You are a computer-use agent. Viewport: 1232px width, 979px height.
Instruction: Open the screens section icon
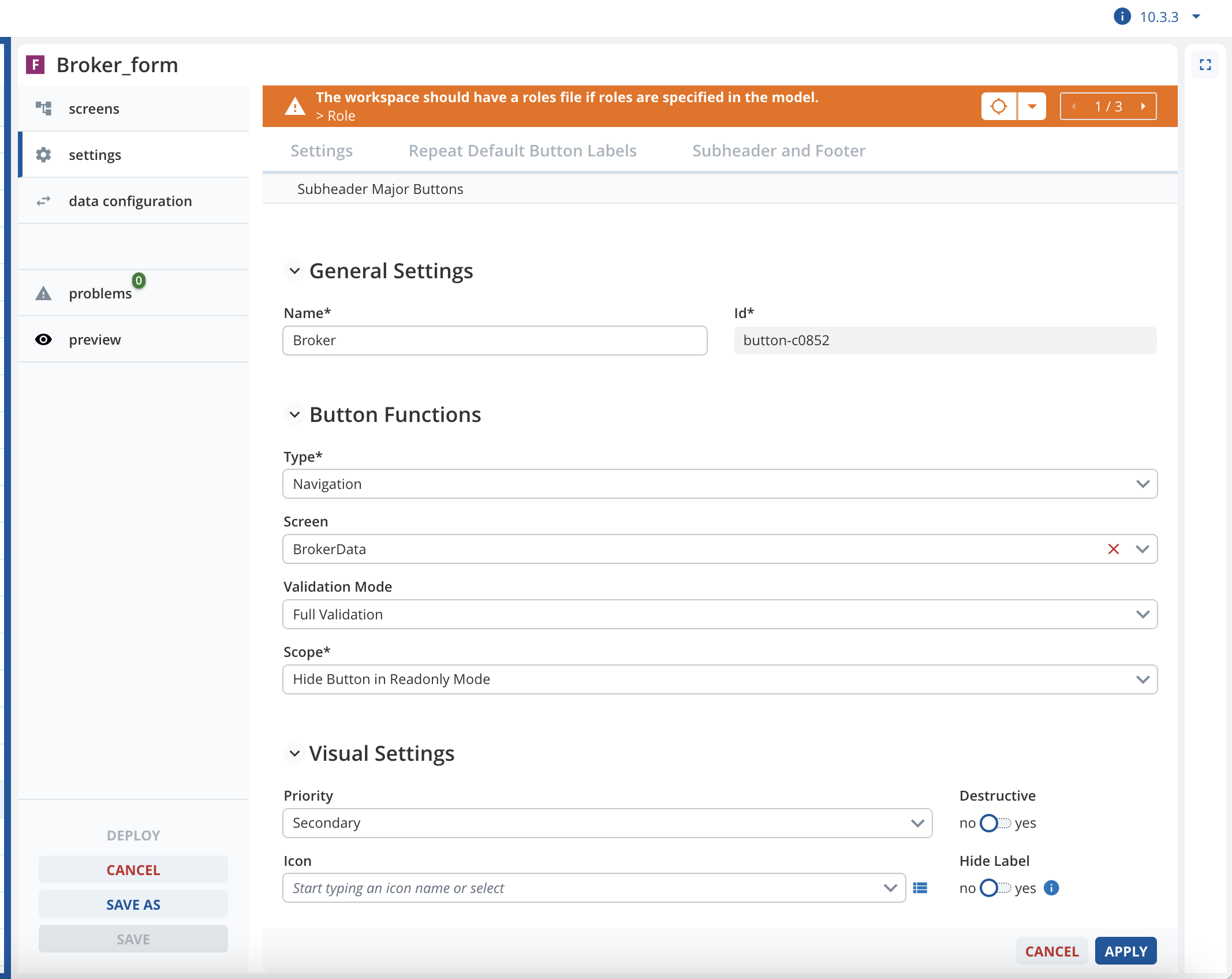[44, 109]
